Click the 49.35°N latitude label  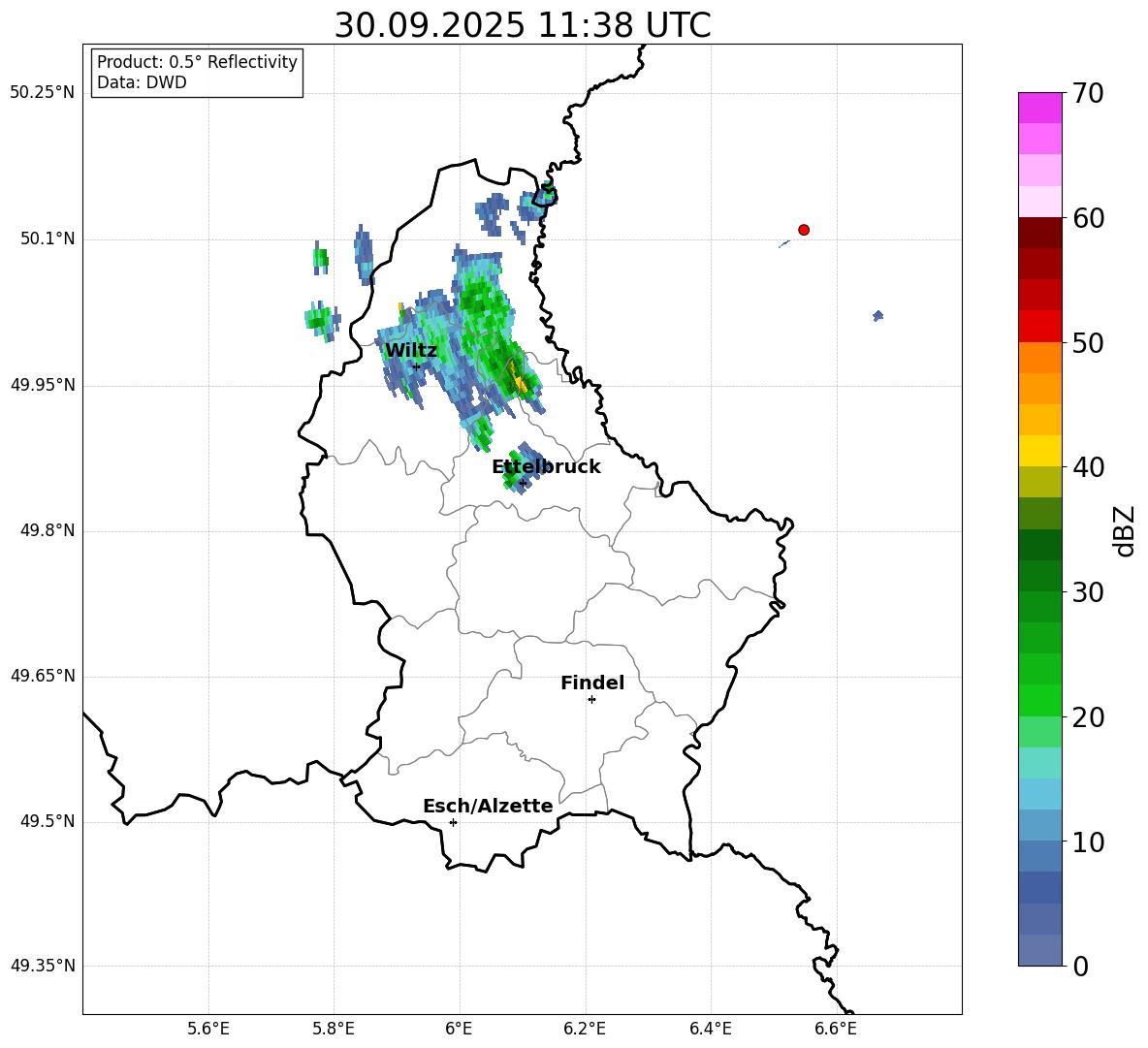pyautogui.click(x=43, y=966)
